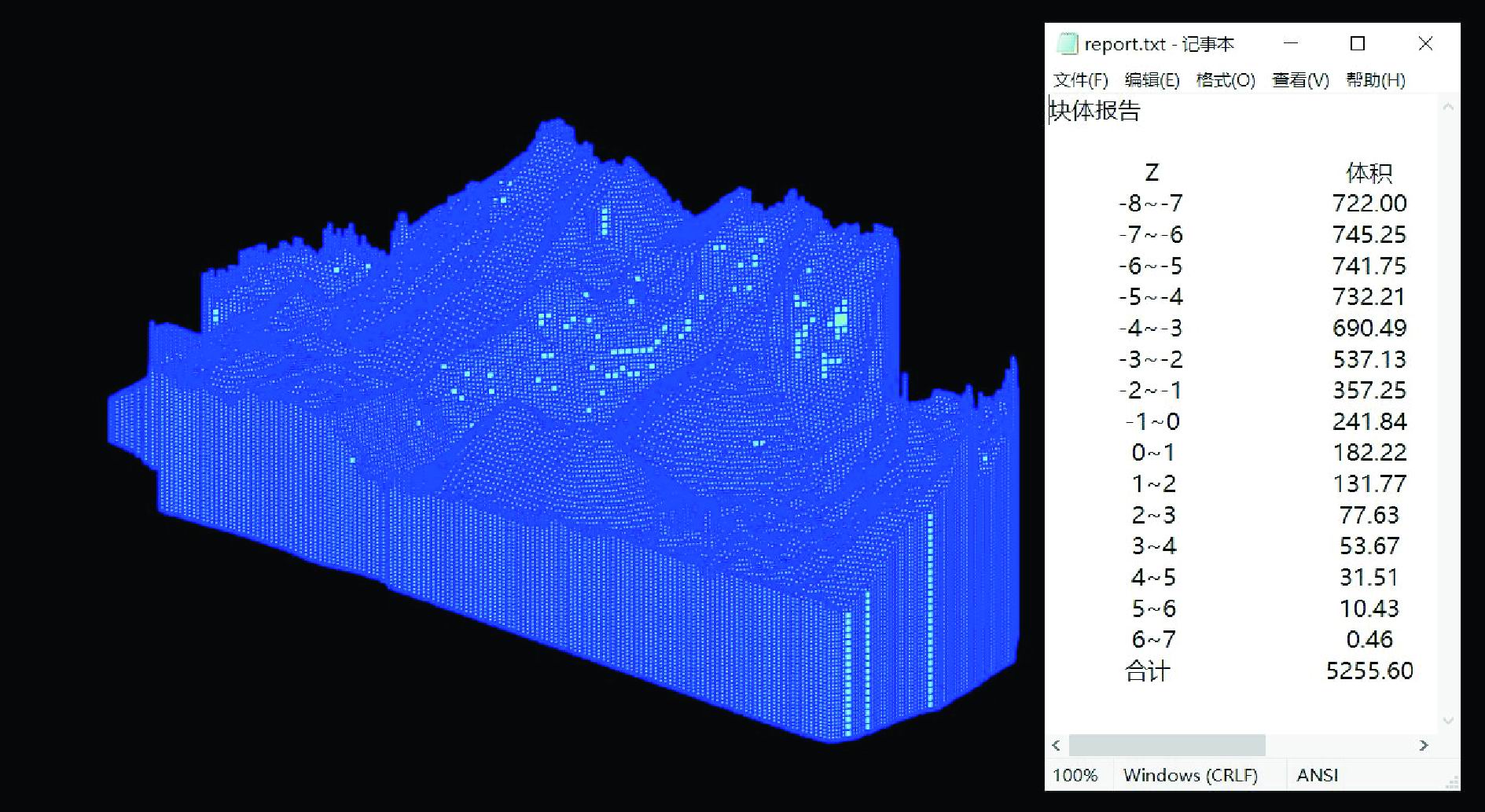Click the horizontal scrollbar right arrow
1485x812 pixels.
[x=1423, y=745]
